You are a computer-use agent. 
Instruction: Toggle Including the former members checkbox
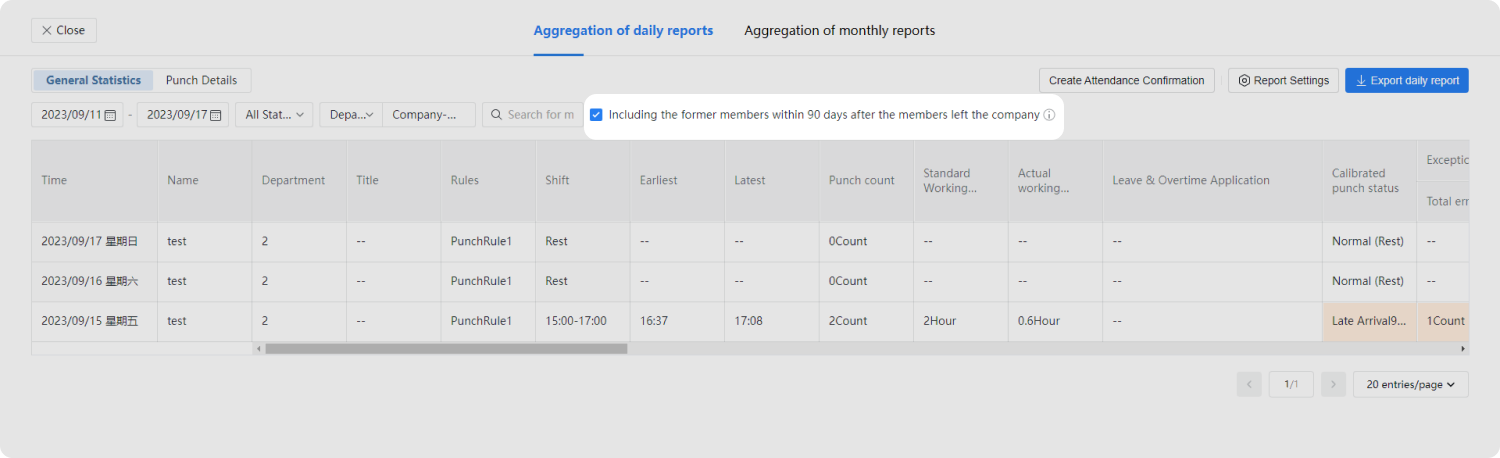(596, 115)
